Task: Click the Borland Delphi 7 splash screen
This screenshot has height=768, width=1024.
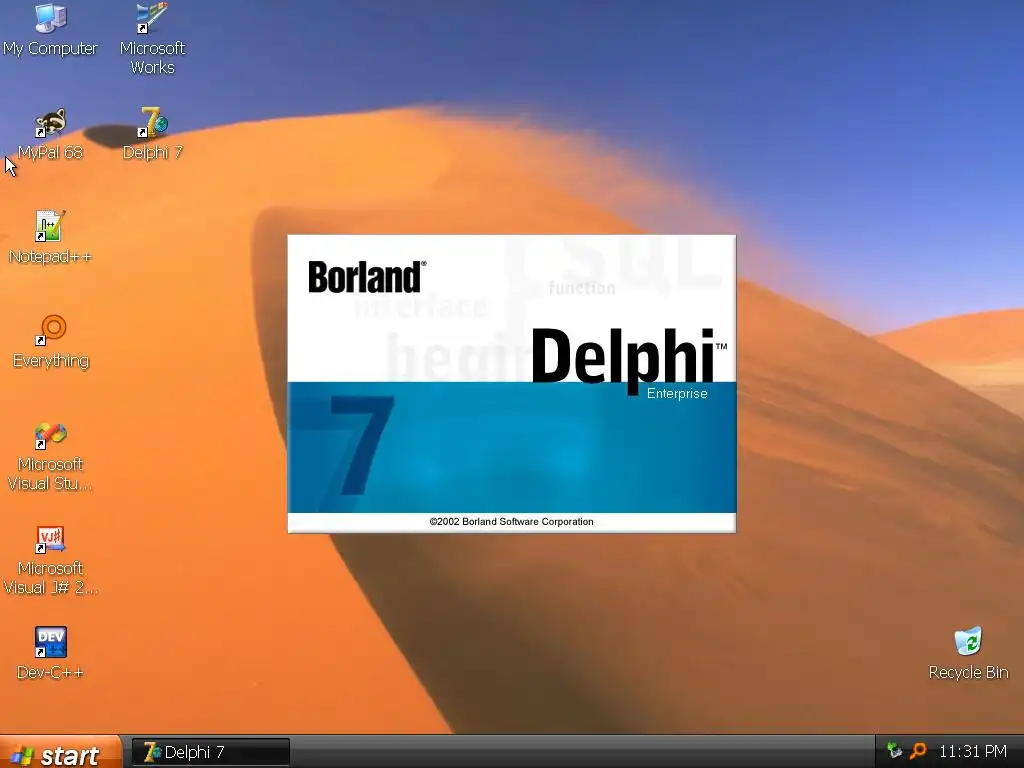Action: click(512, 384)
